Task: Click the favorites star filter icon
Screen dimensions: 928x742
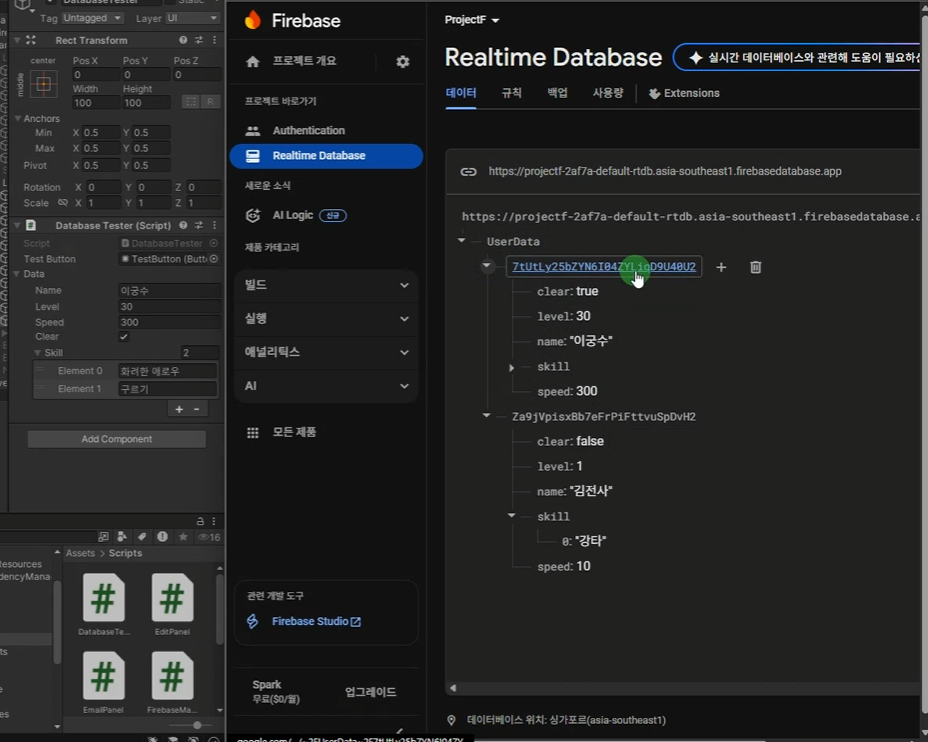Action: click(x=183, y=537)
